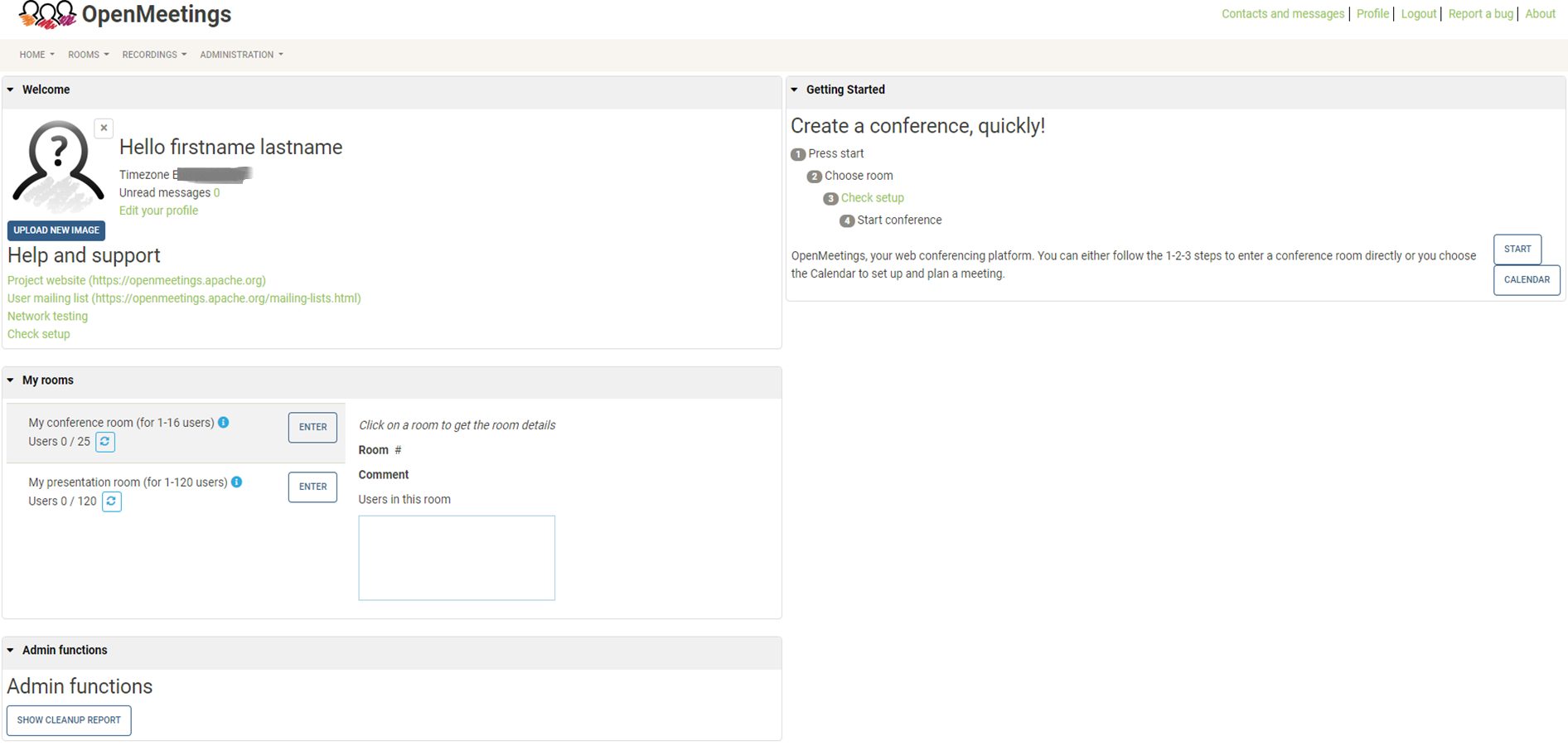Open the Administration menu
1568x746 pixels.
[241, 55]
